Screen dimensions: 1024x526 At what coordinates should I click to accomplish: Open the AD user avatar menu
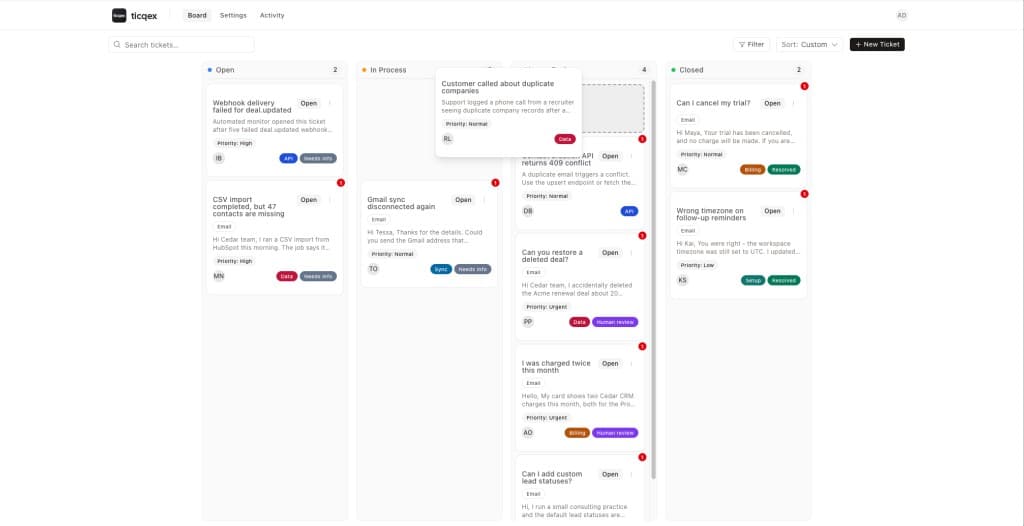point(901,15)
